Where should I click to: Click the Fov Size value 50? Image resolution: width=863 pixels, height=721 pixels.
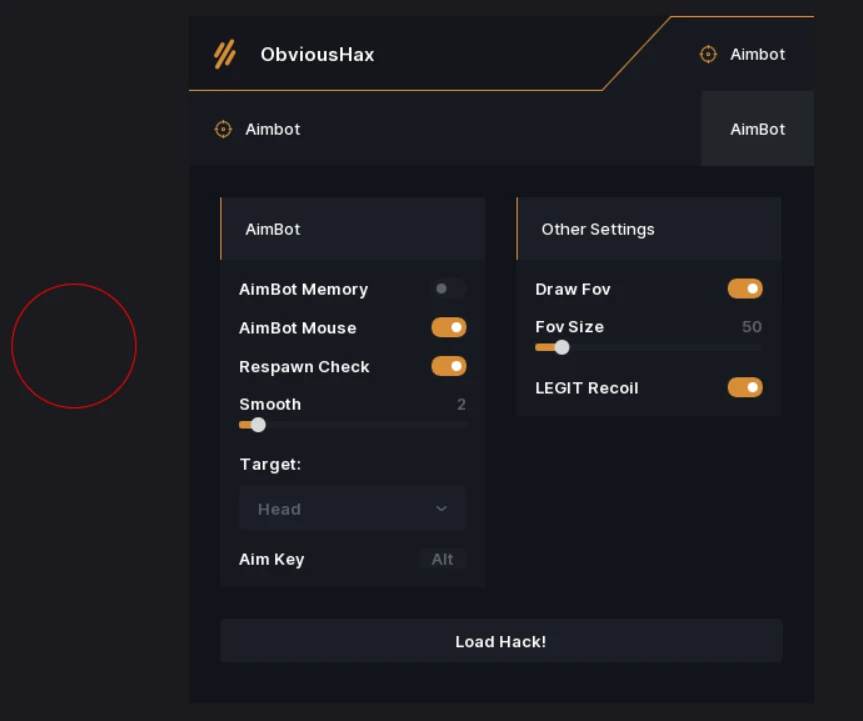point(751,327)
